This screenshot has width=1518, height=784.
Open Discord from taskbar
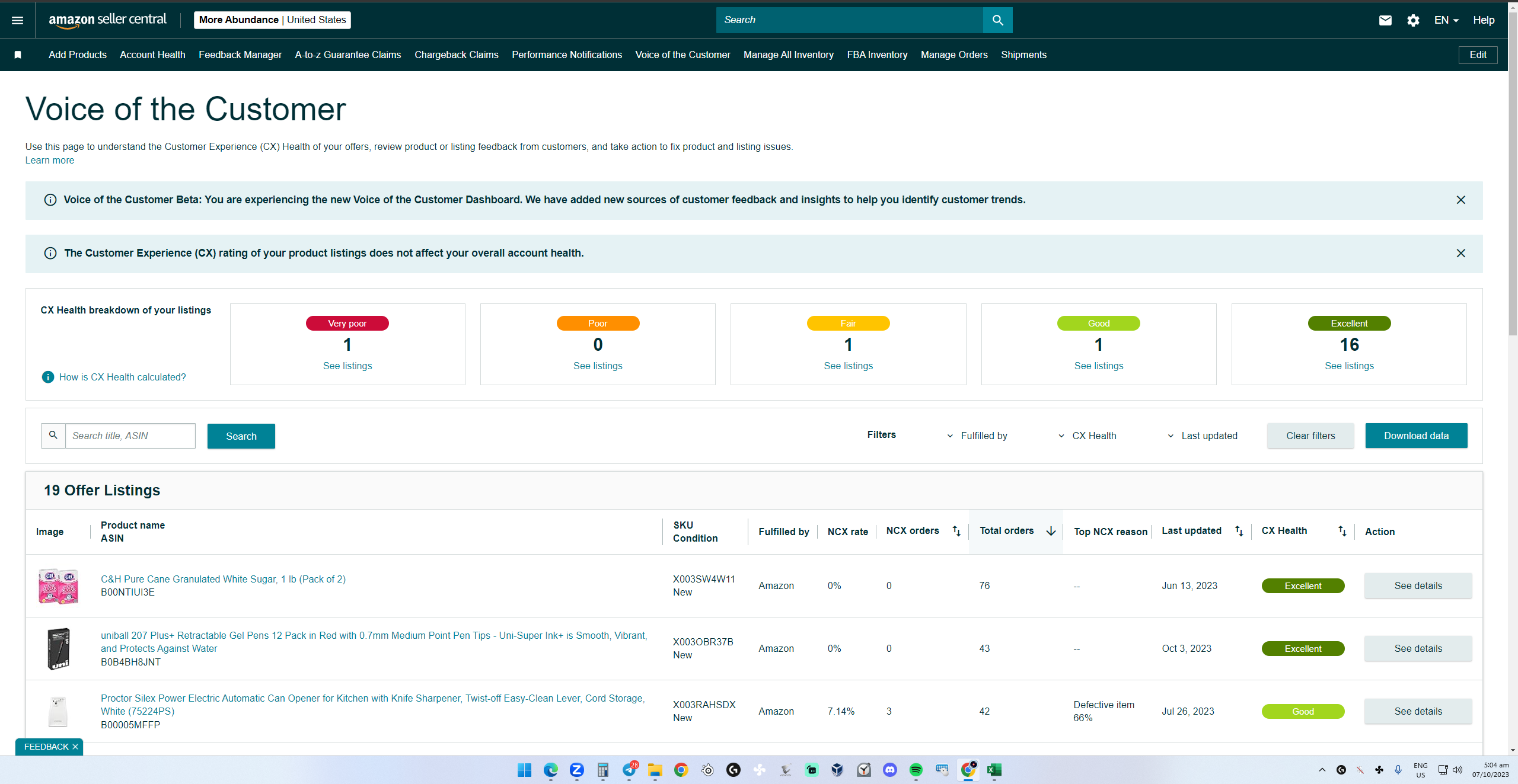pos(889,770)
